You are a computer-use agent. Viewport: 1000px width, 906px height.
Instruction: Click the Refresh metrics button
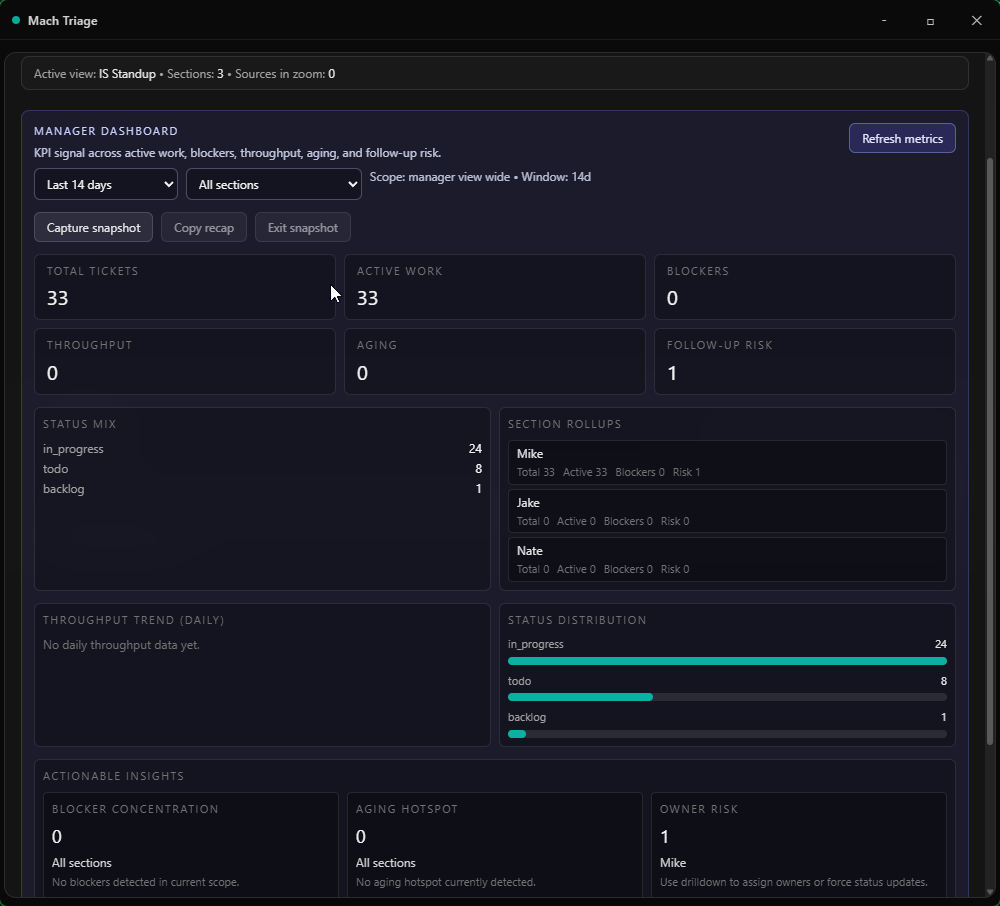pyautogui.click(x=902, y=138)
